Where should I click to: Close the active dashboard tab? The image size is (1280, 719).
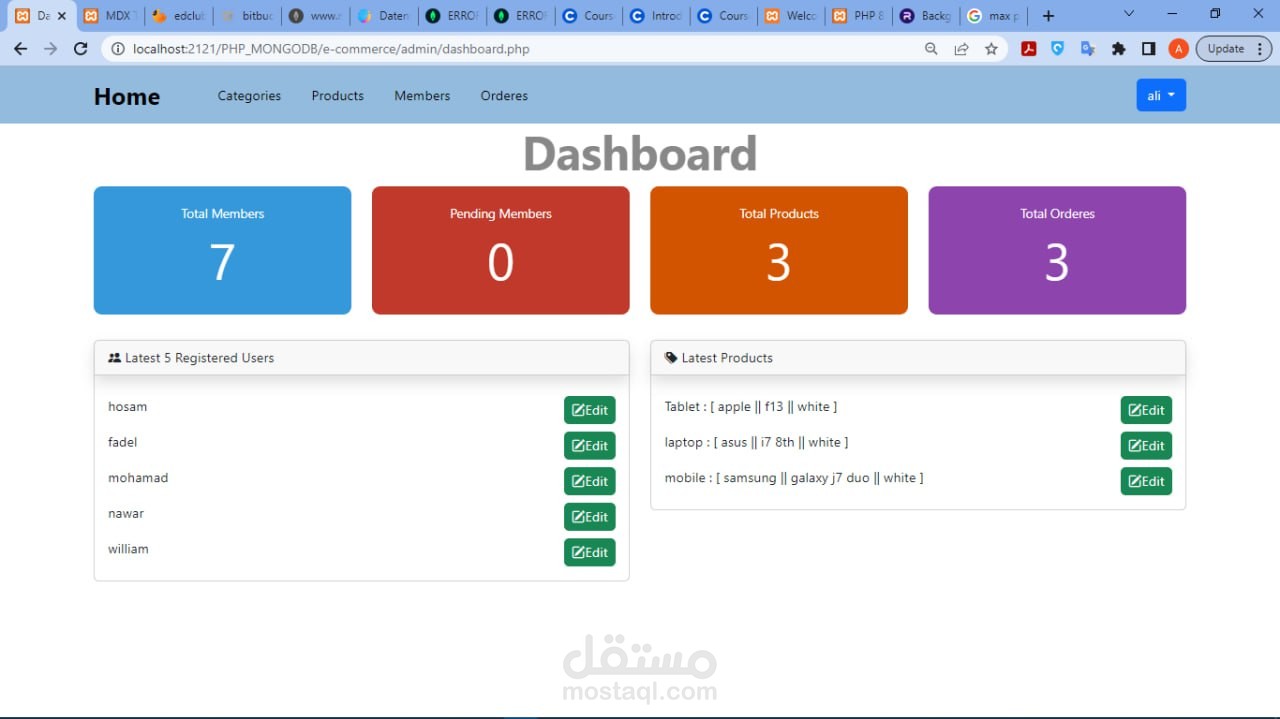(x=61, y=16)
